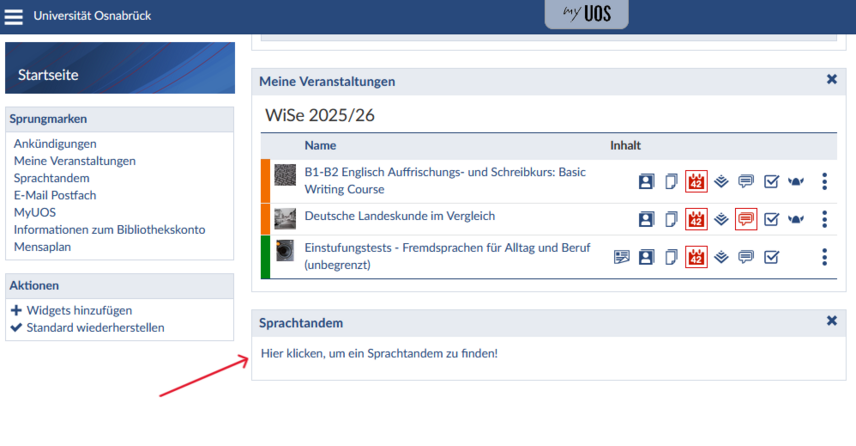Close the Sprachtandem widget
The image size is (856, 446).
coord(831,321)
